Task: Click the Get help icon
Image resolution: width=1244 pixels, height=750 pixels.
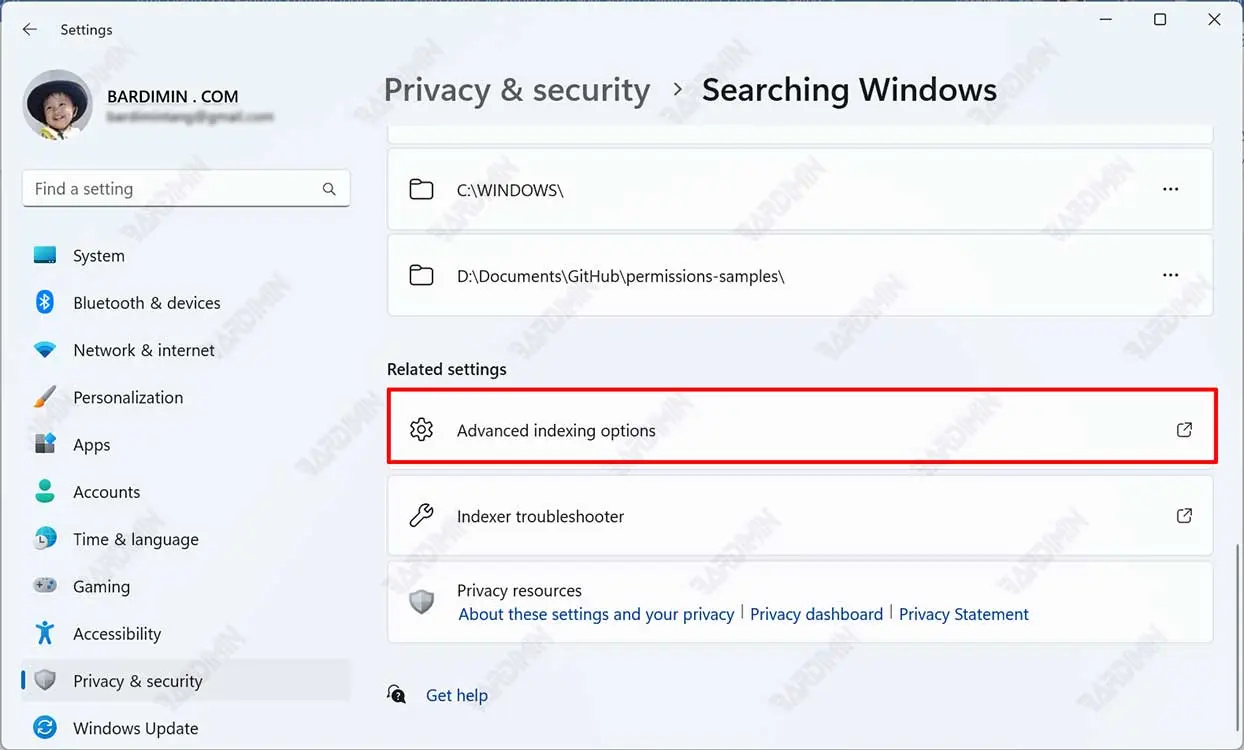Action: 397,695
